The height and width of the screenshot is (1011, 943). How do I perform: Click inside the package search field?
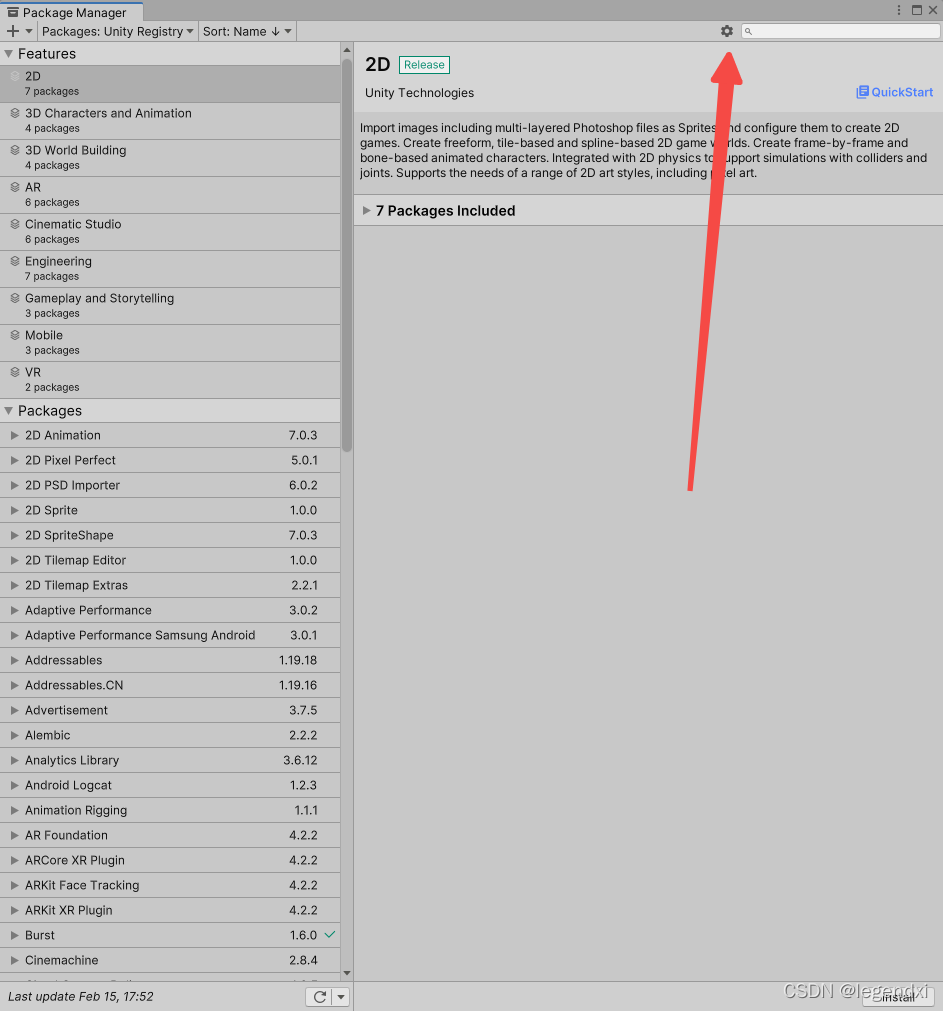pos(840,31)
